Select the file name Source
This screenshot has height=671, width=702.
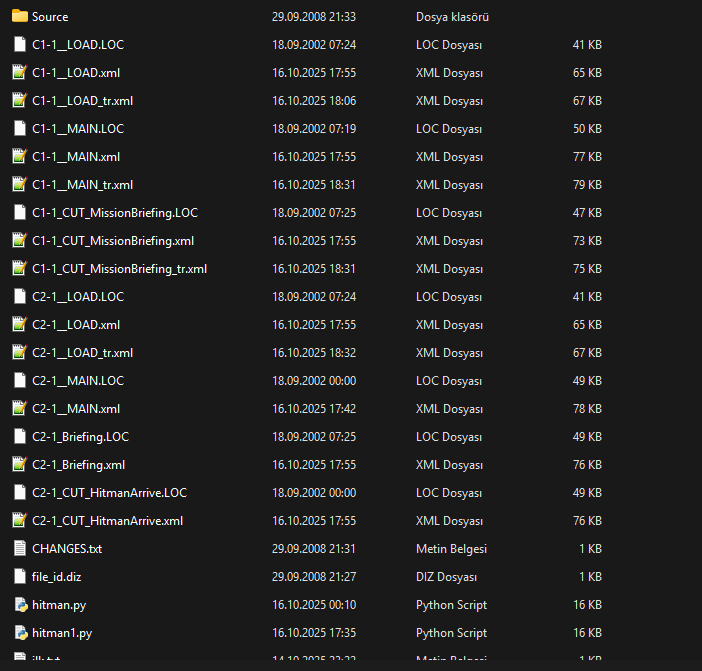point(50,17)
